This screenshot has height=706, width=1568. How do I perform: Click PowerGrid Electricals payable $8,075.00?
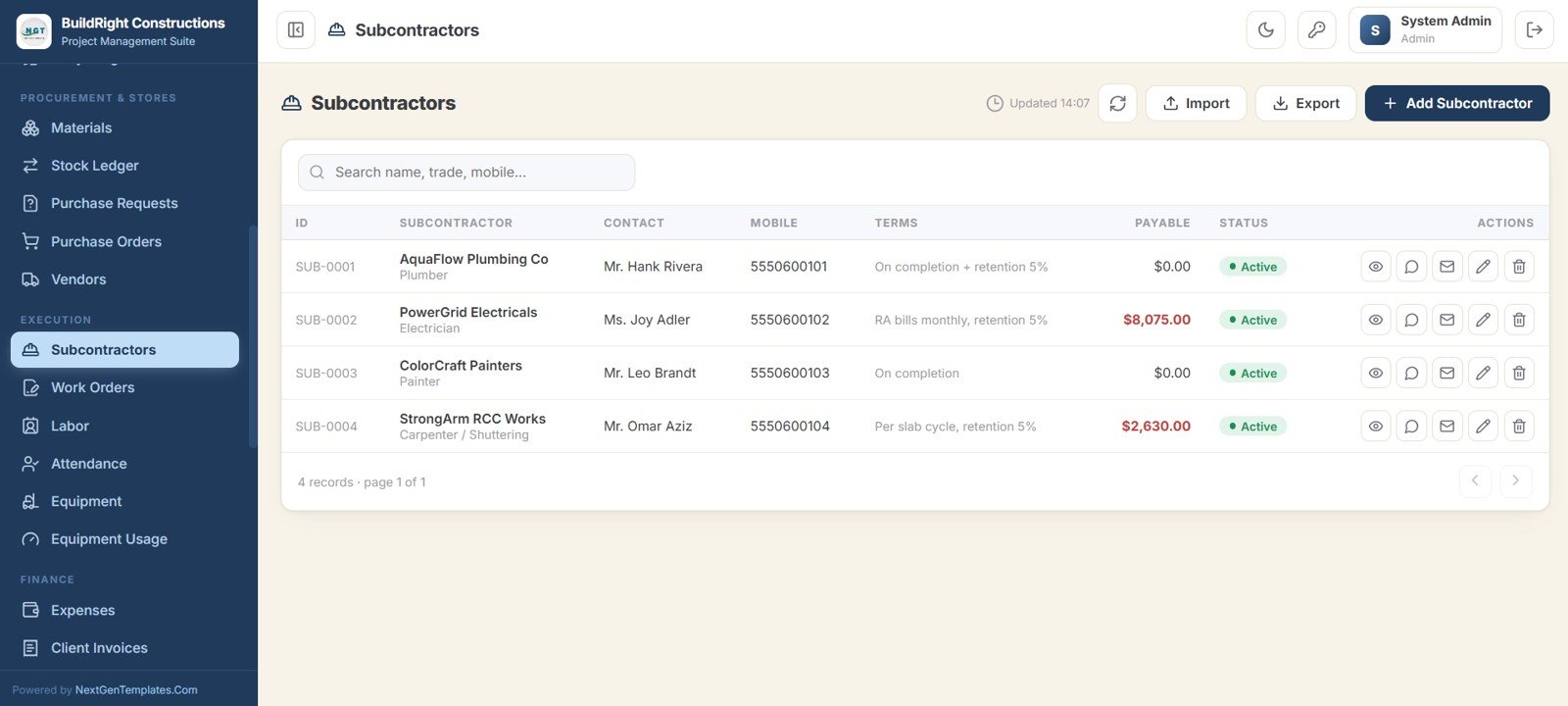[x=1156, y=320]
